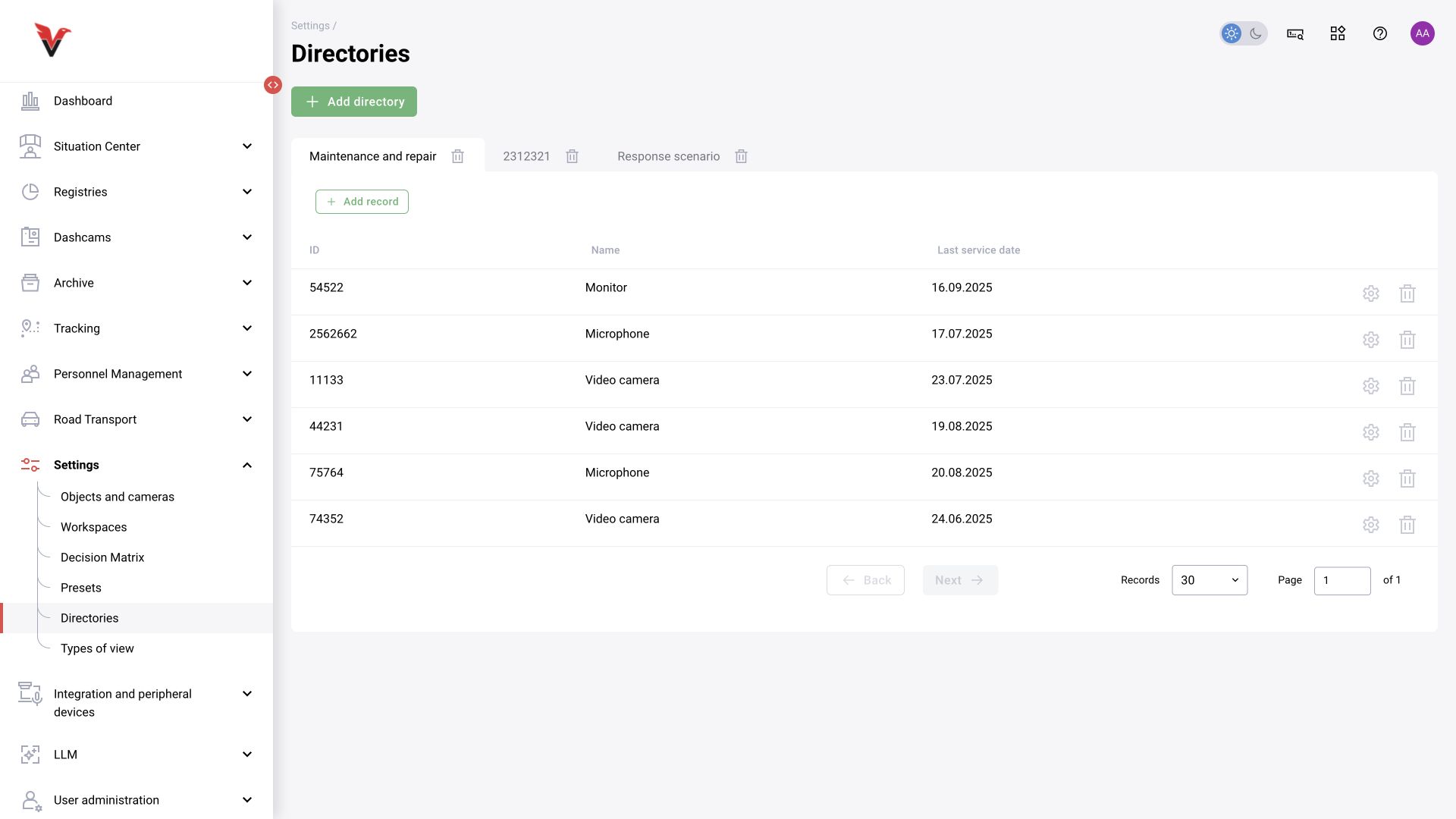Click the sidebar collapse red arrow button
The height and width of the screenshot is (819, 1456).
coord(273,85)
